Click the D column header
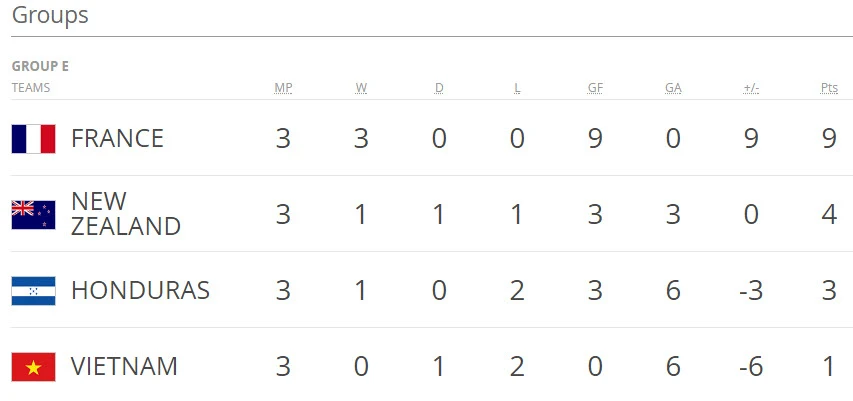Viewport: 853px width, 401px height. pos(439,88)
